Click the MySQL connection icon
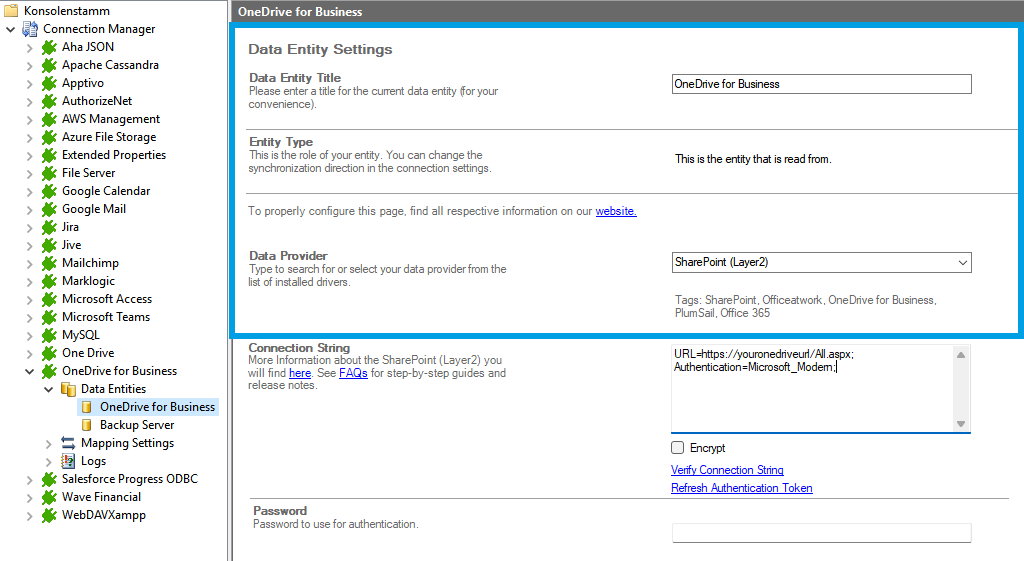The image size is (1024, 561). point(49,335)
